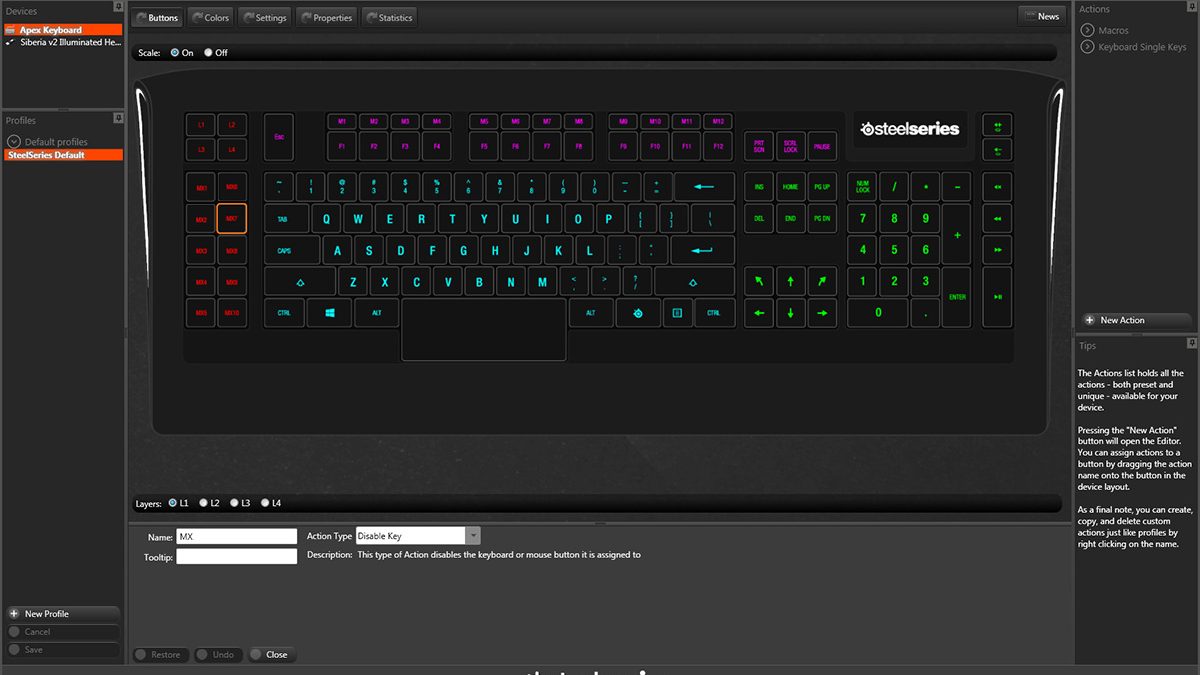1200x675 pixels.
Task: Open the Colors tab
Action: [x=209, y=17]
